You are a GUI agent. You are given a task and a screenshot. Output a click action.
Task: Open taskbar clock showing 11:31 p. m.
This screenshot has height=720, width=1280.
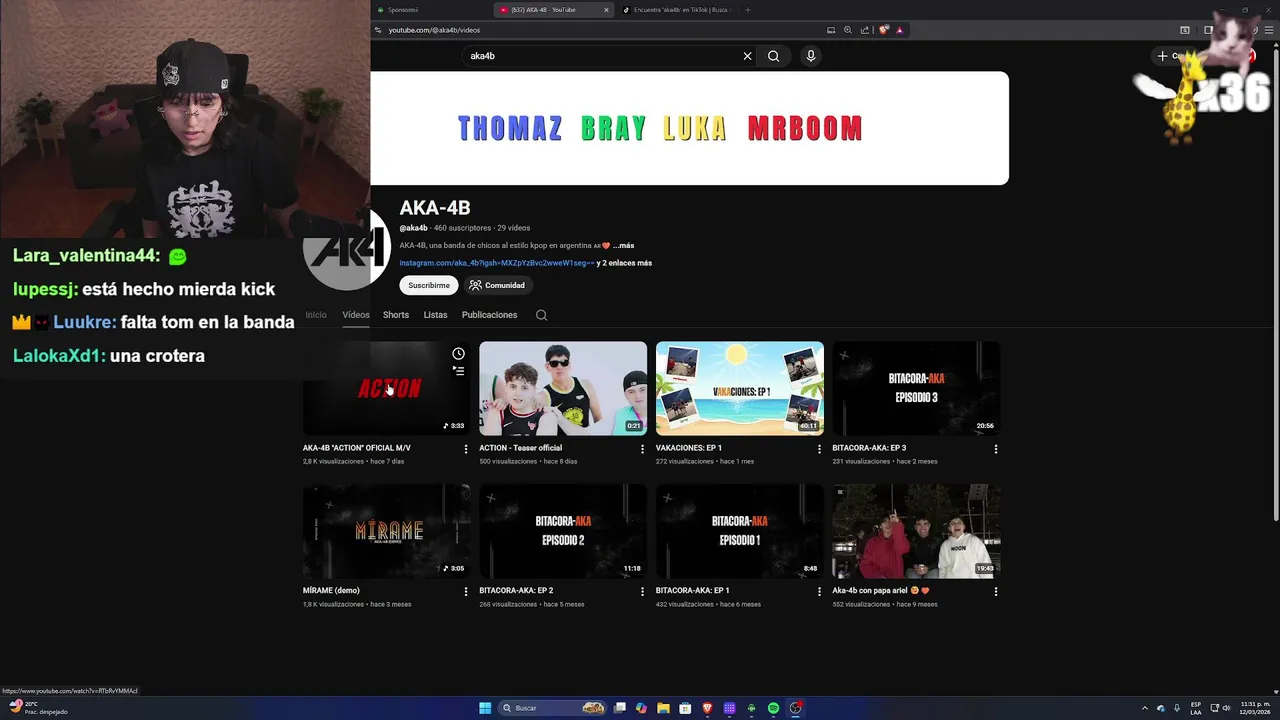[1255, 708]
